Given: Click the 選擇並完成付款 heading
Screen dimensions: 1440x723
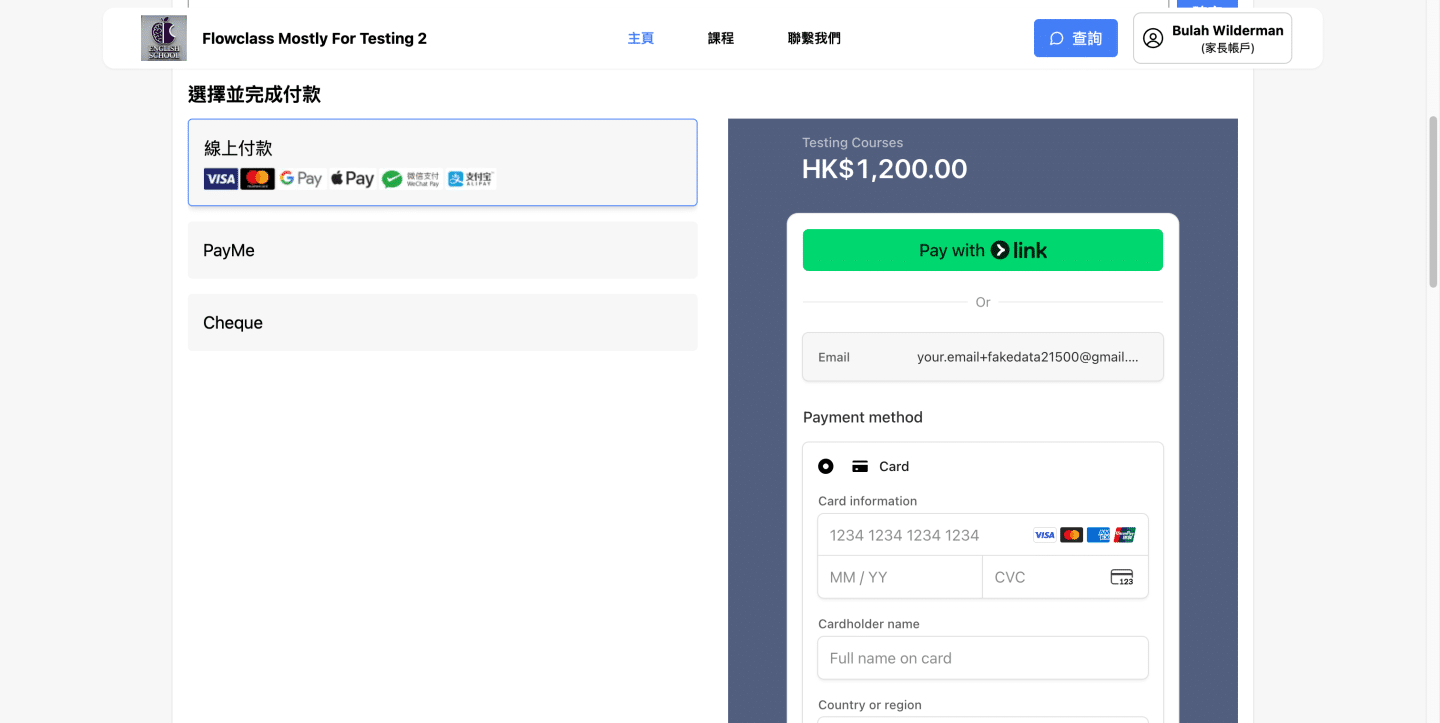Looking at the screenshot, I should (x=254, y=95).
